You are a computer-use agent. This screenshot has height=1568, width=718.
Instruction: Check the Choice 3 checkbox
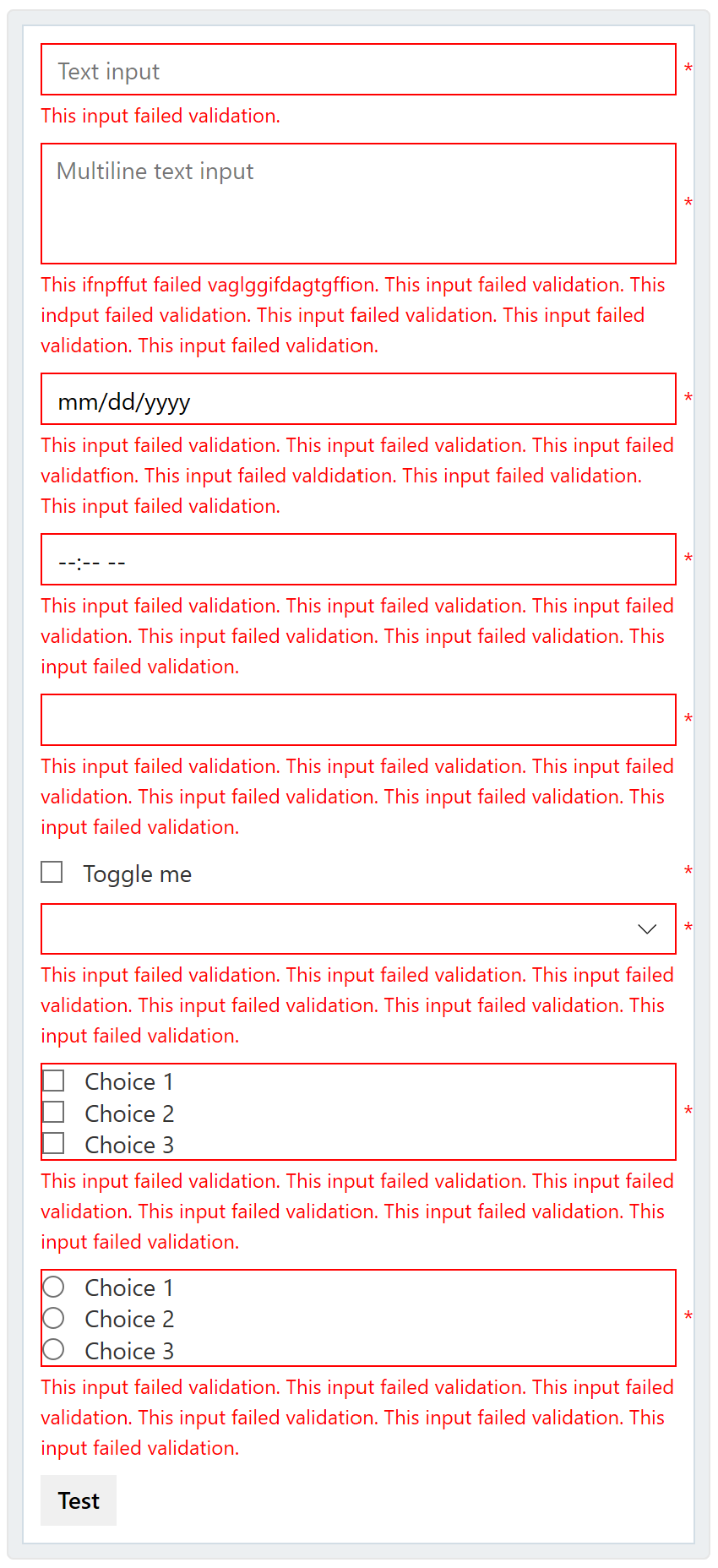pyautogui.click(x=53, y=1142)
